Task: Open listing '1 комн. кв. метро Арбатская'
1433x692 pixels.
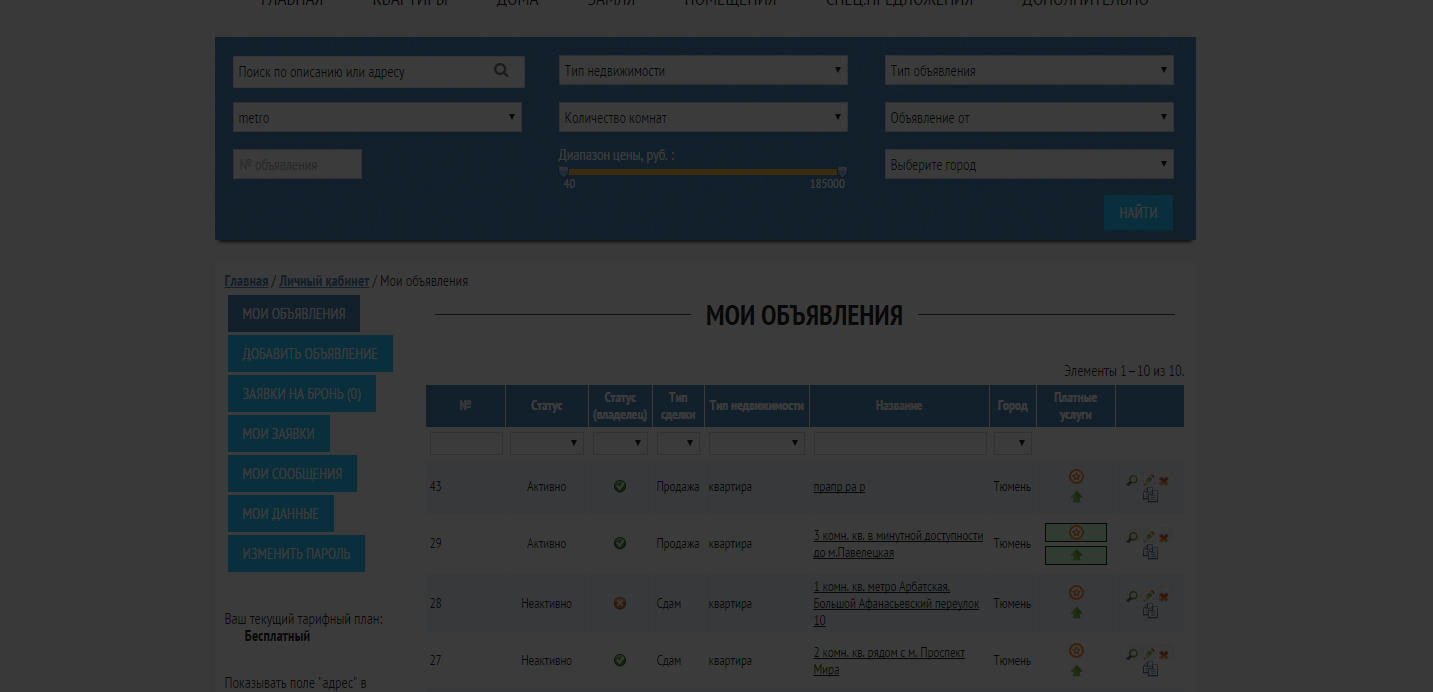Action: 896,604
